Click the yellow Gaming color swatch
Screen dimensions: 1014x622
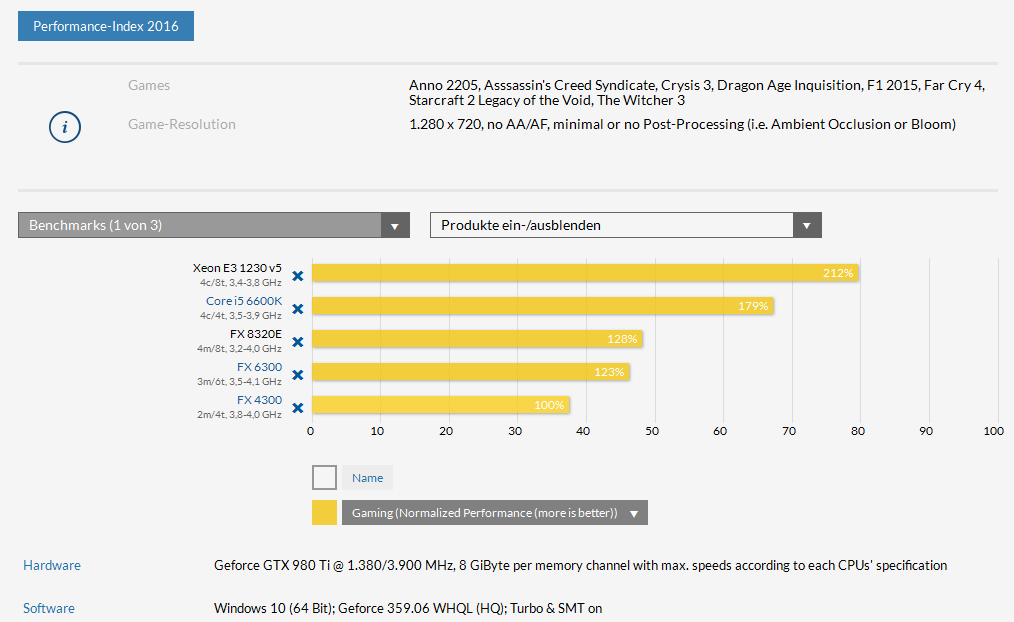point(324,513)
